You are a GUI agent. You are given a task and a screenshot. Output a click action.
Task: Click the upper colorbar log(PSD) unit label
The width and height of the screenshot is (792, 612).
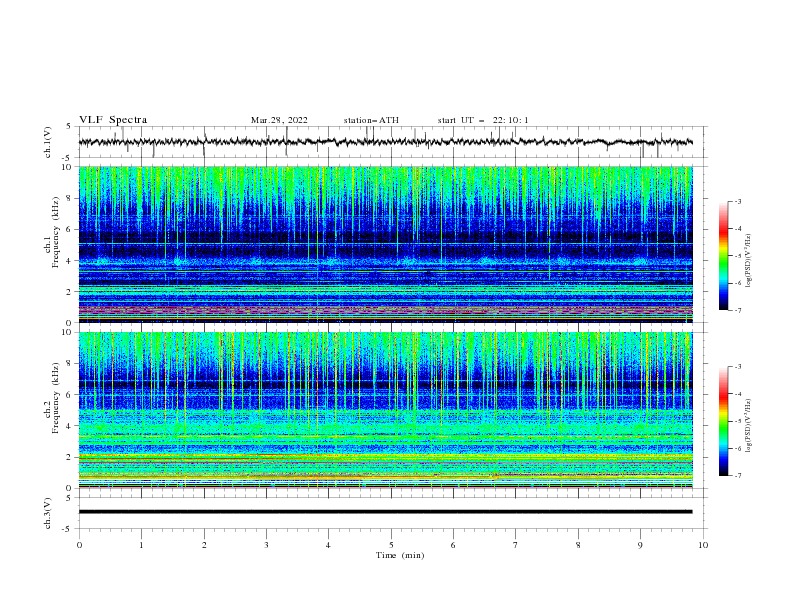coord(749,261)
